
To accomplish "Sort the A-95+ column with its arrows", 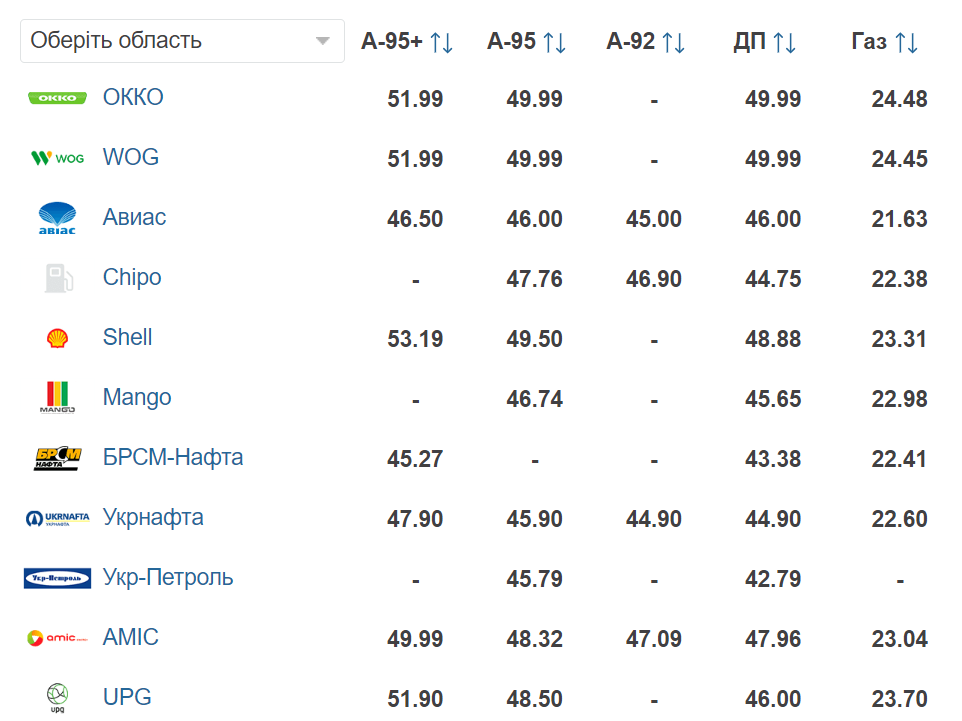I will point(441,42).
